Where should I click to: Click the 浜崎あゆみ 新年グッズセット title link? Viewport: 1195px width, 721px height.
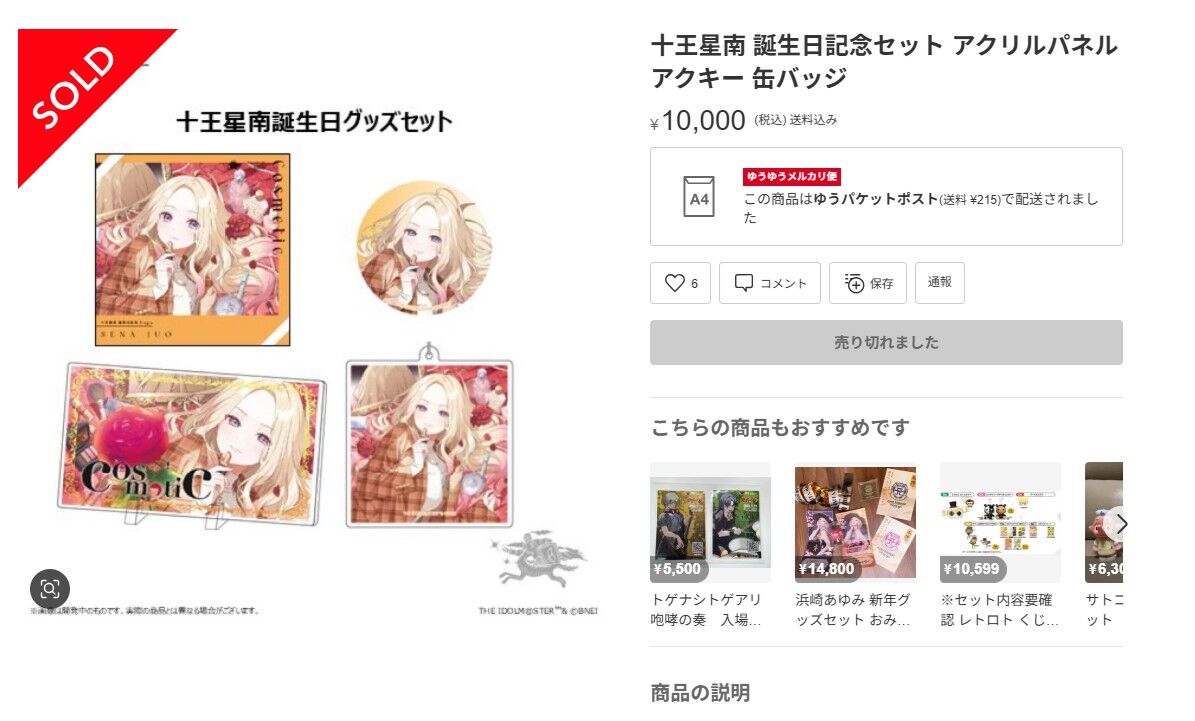pyautogui.click(x=854, y=610)
